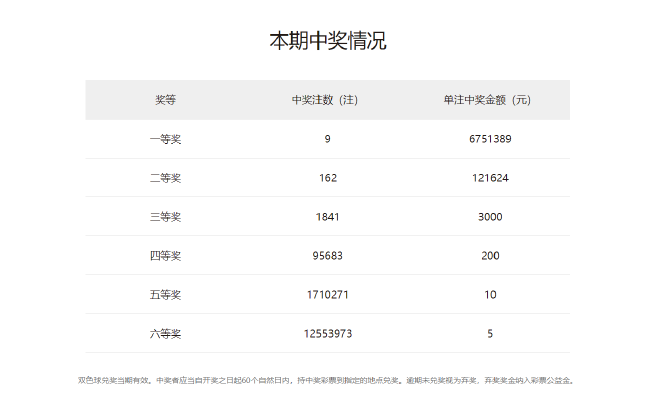Click the 本期中奖情况 page title

click(x=327, y=41)
